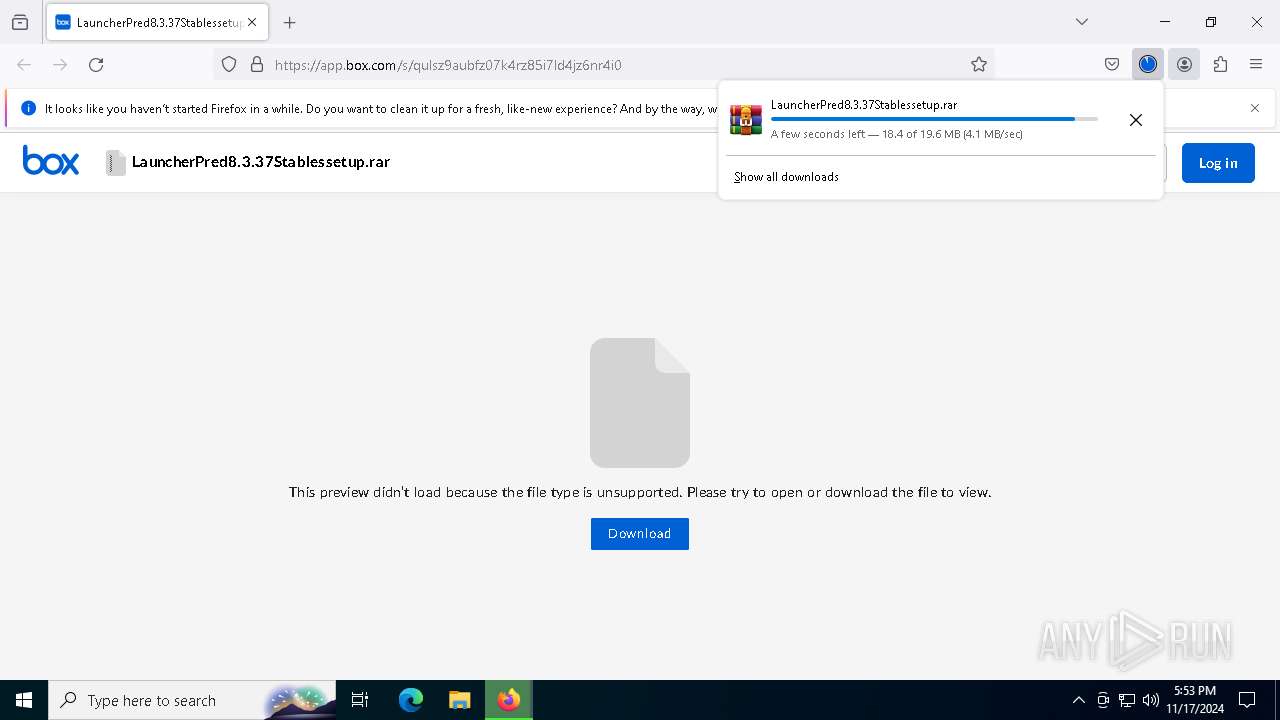Click the notification info icon

28,108
